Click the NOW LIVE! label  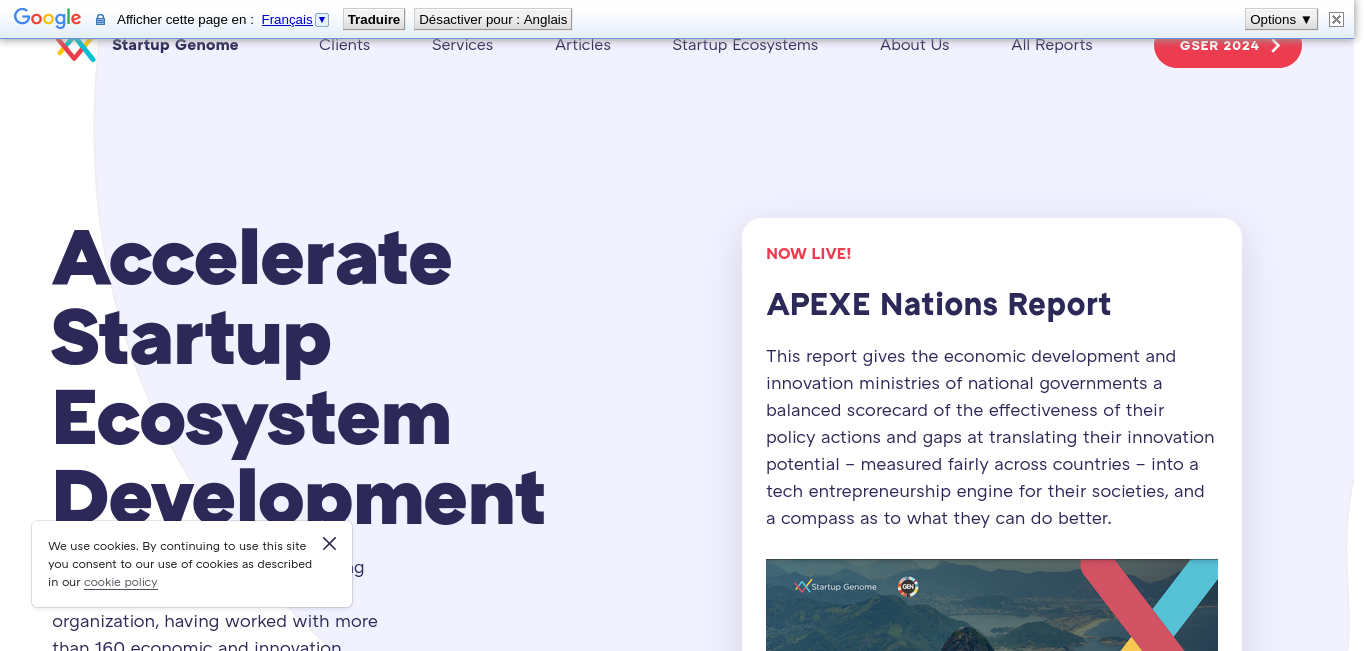pos(809,254)
